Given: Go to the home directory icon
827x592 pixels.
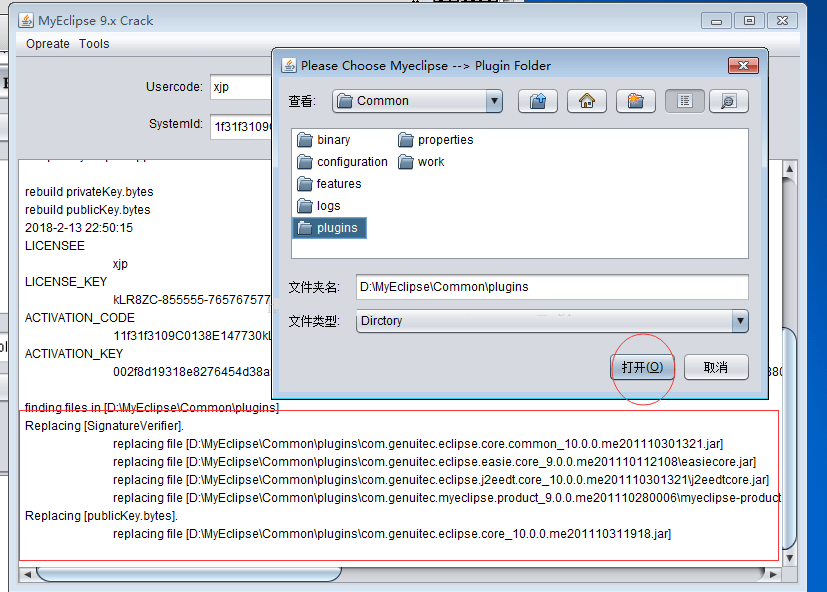Looking at the screenshot, I should click(586, 101).
